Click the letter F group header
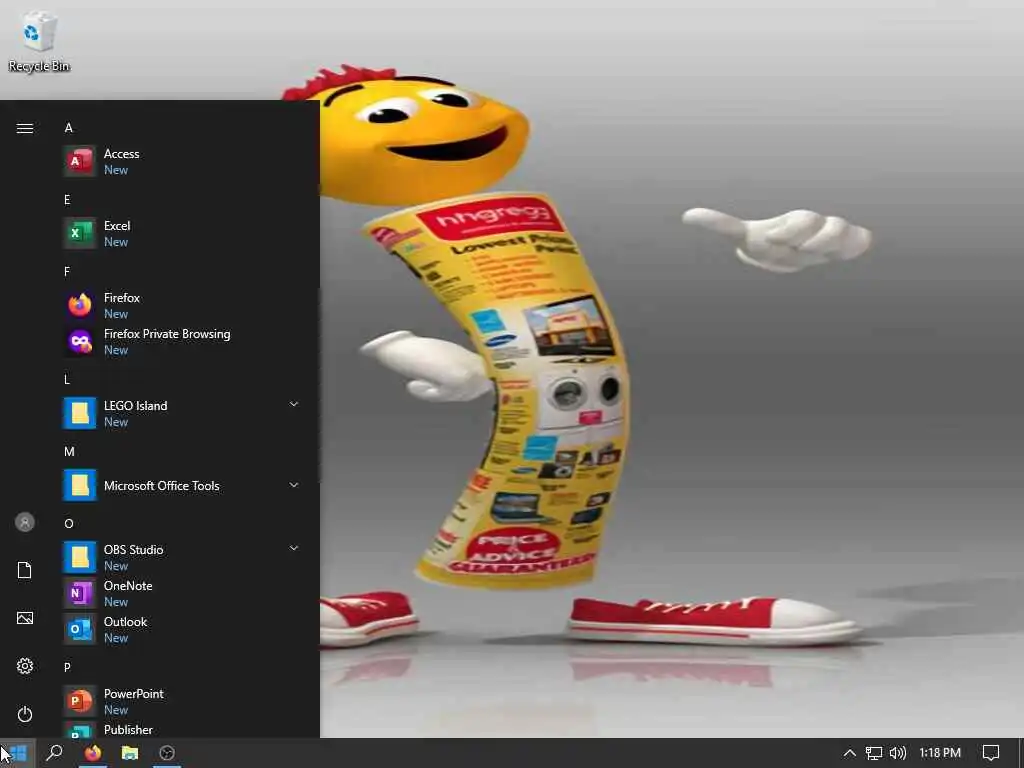This screenshot has height=768, width=1024. coord(67,272)
